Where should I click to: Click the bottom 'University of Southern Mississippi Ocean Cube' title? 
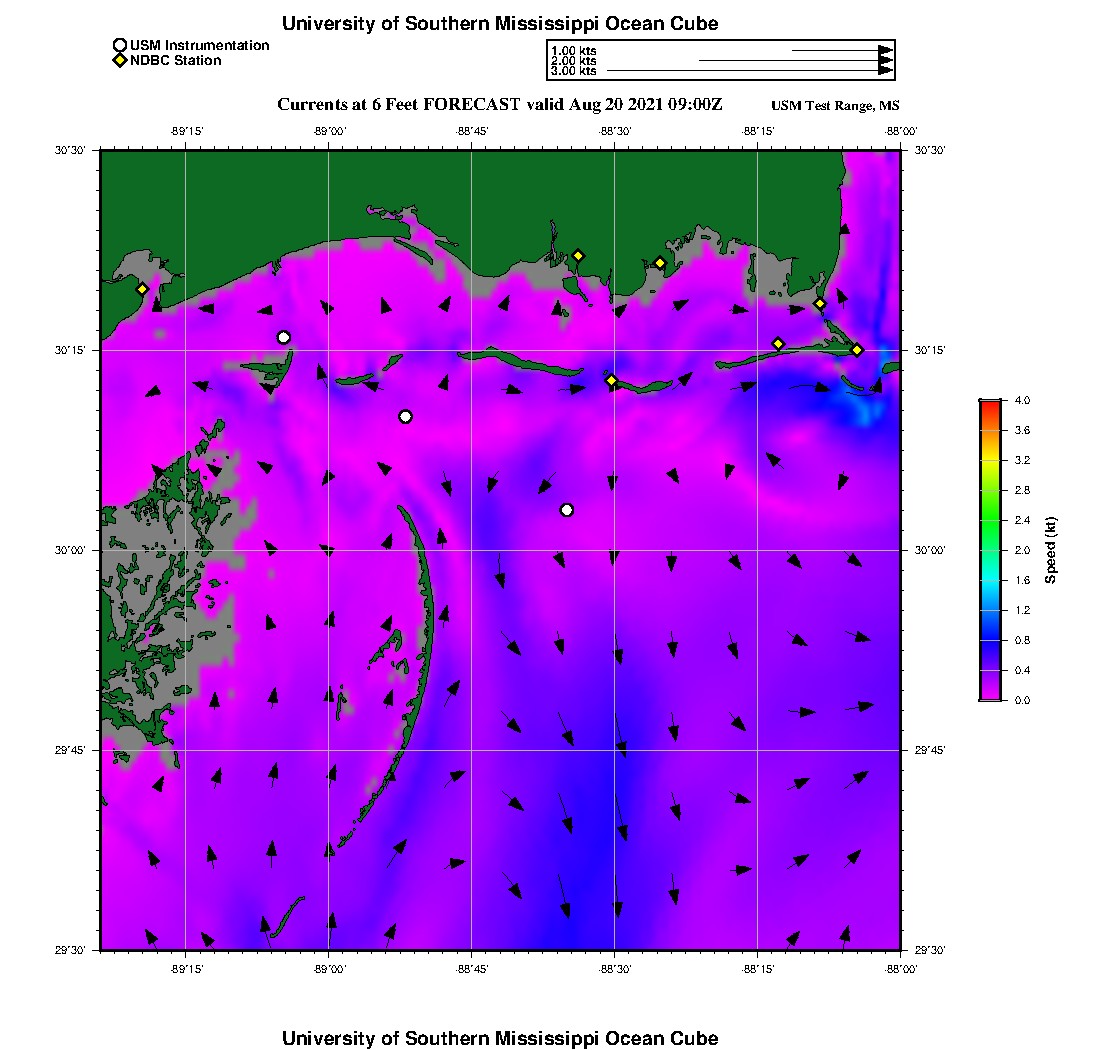pos(499,1038)
